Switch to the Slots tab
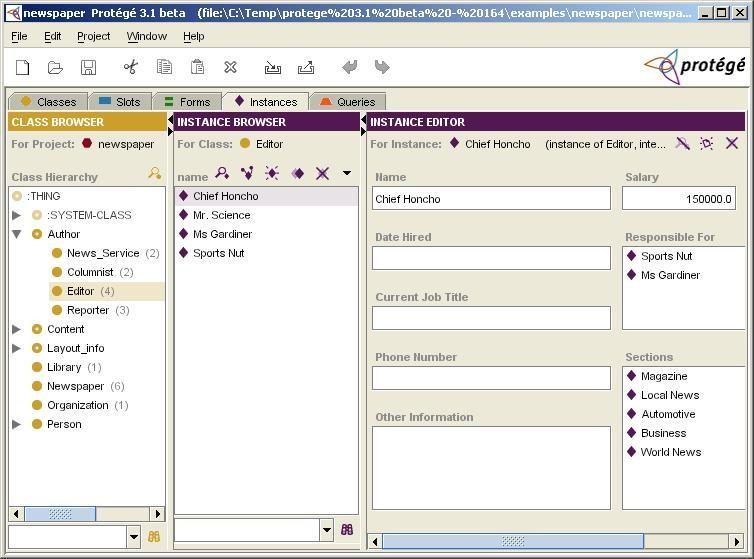Viewport: 754px width, 559px height. (x=120, y=102)
